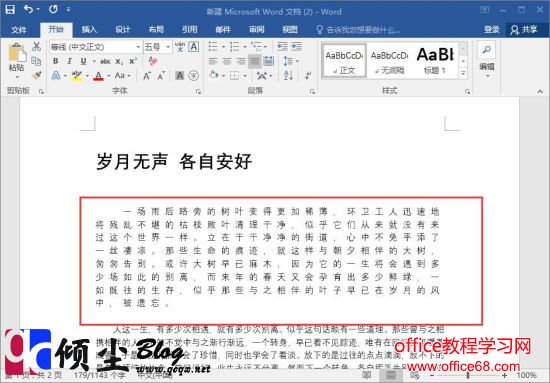Open Asian layout (character scaling) icon
The image size is (550, 383).
pyautogui.click(x=262, y=75)
